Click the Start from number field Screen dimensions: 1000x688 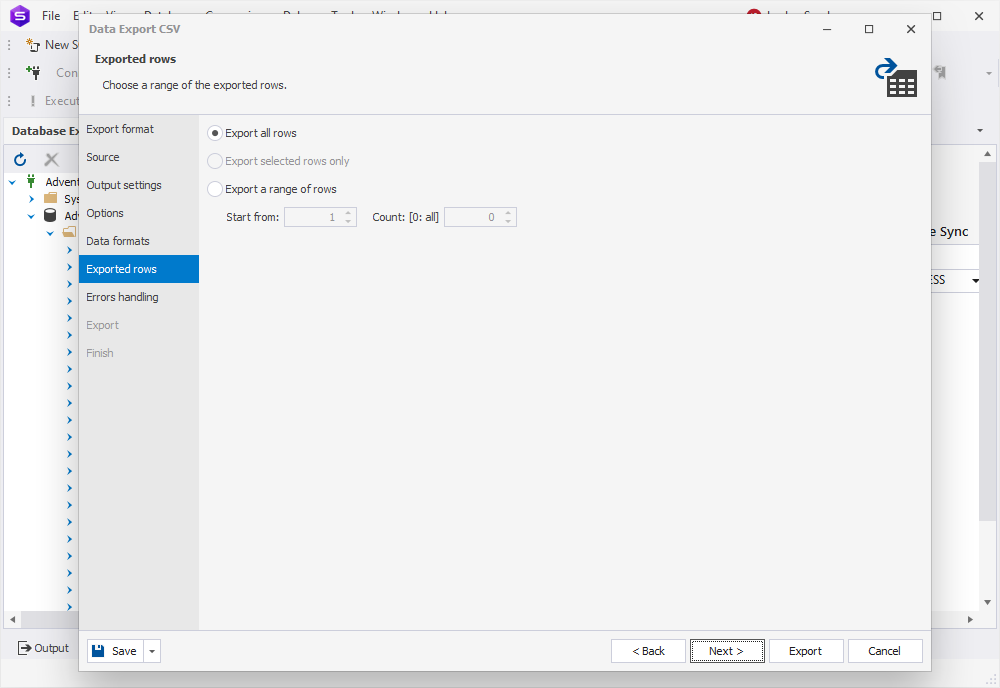[314, 217]
